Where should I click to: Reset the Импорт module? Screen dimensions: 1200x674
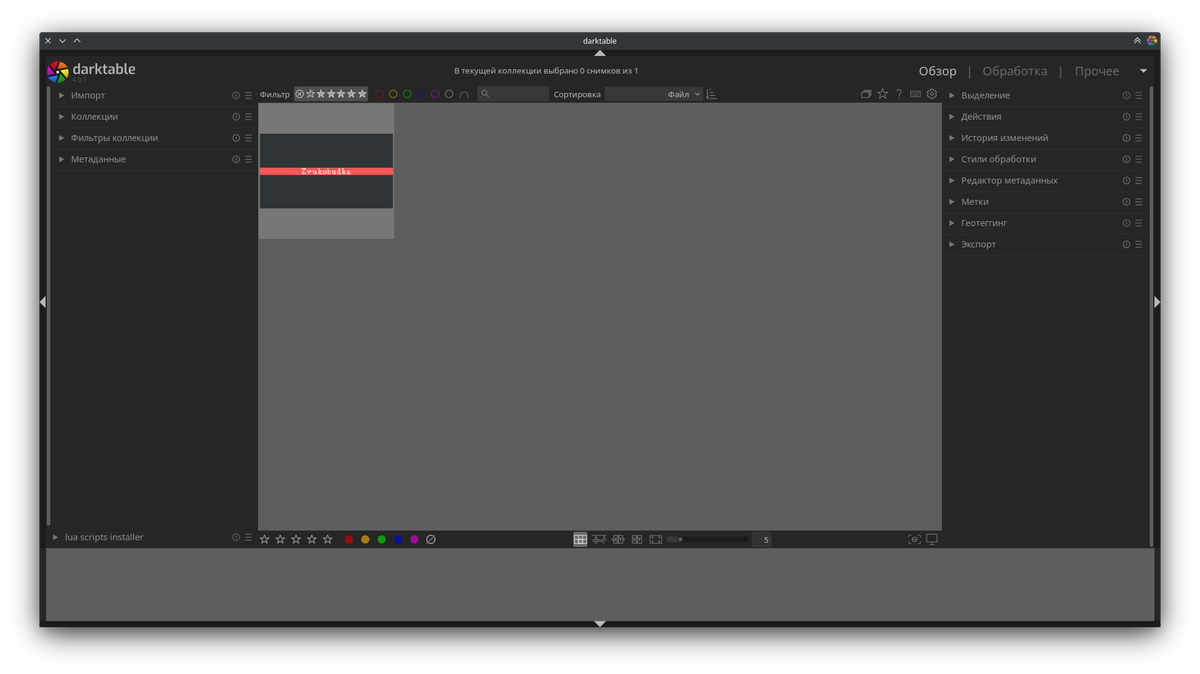[236, 96]
